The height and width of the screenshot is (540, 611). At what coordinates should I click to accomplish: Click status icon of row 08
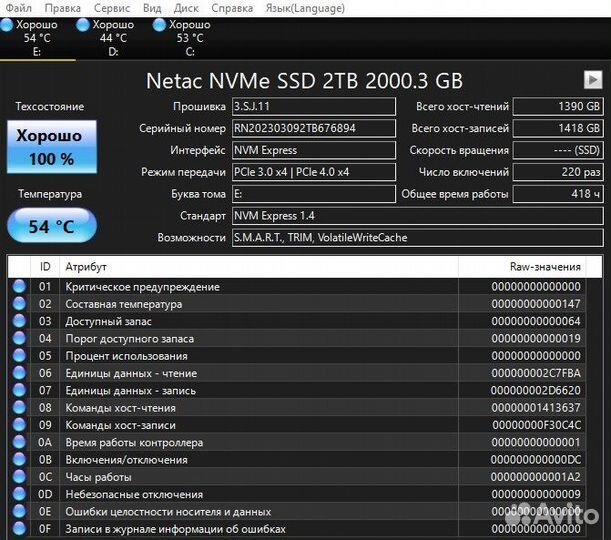[19, 408]
